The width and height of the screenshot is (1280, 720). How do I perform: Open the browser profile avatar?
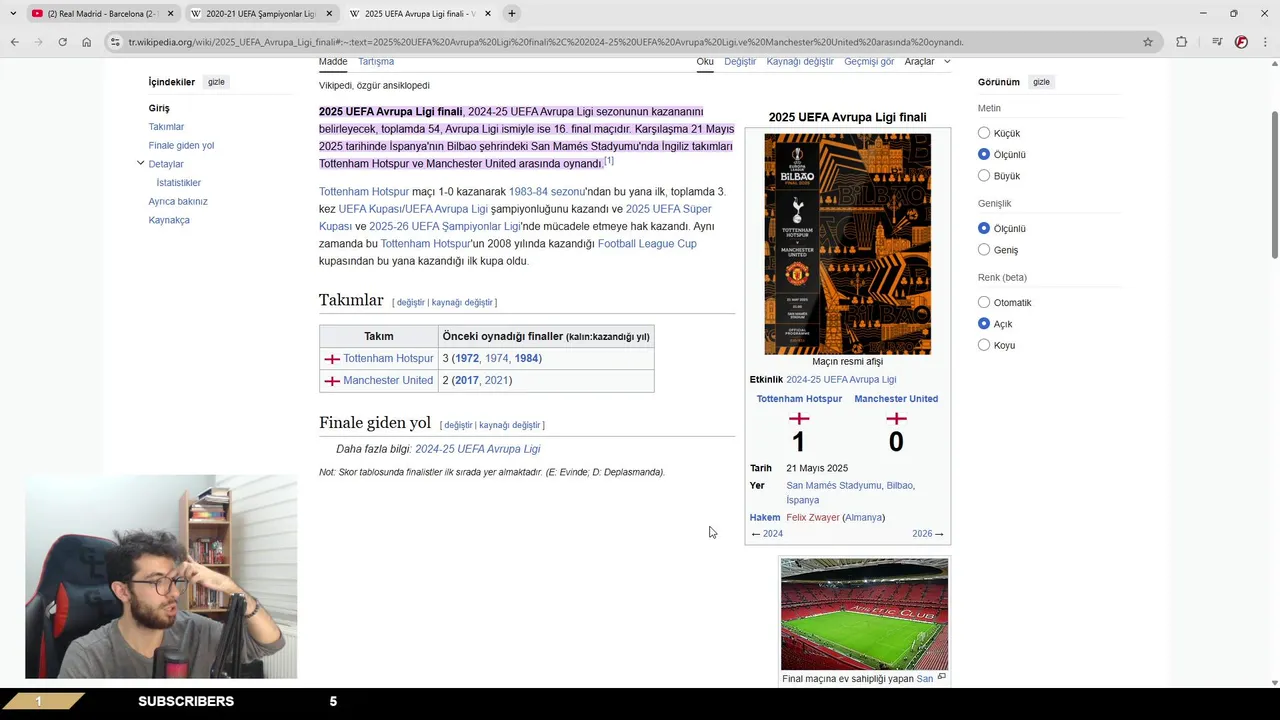click(x=1241, y=42)
